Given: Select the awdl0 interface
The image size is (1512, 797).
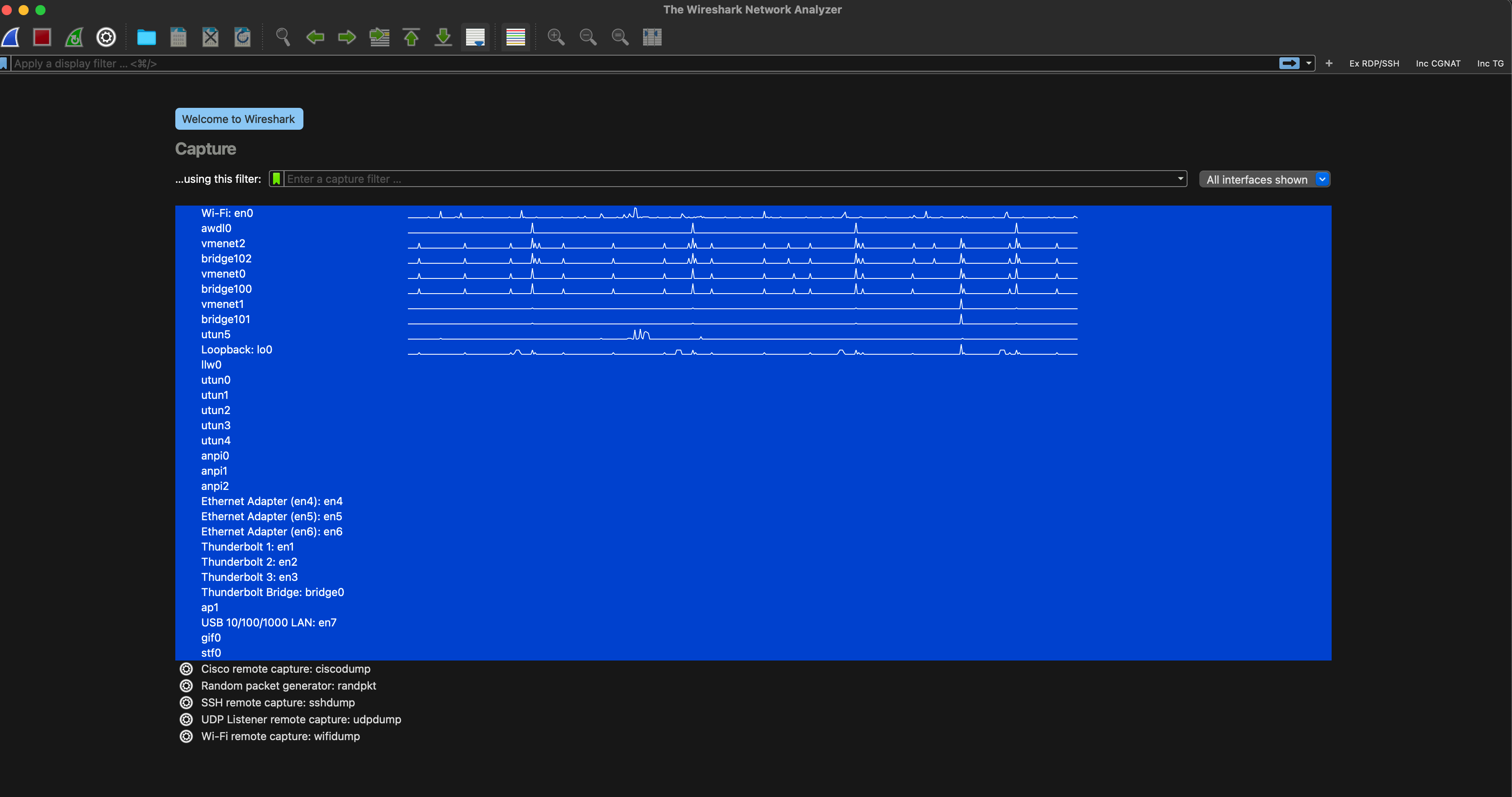Looking at the screenshot, I should click(753, 228).
